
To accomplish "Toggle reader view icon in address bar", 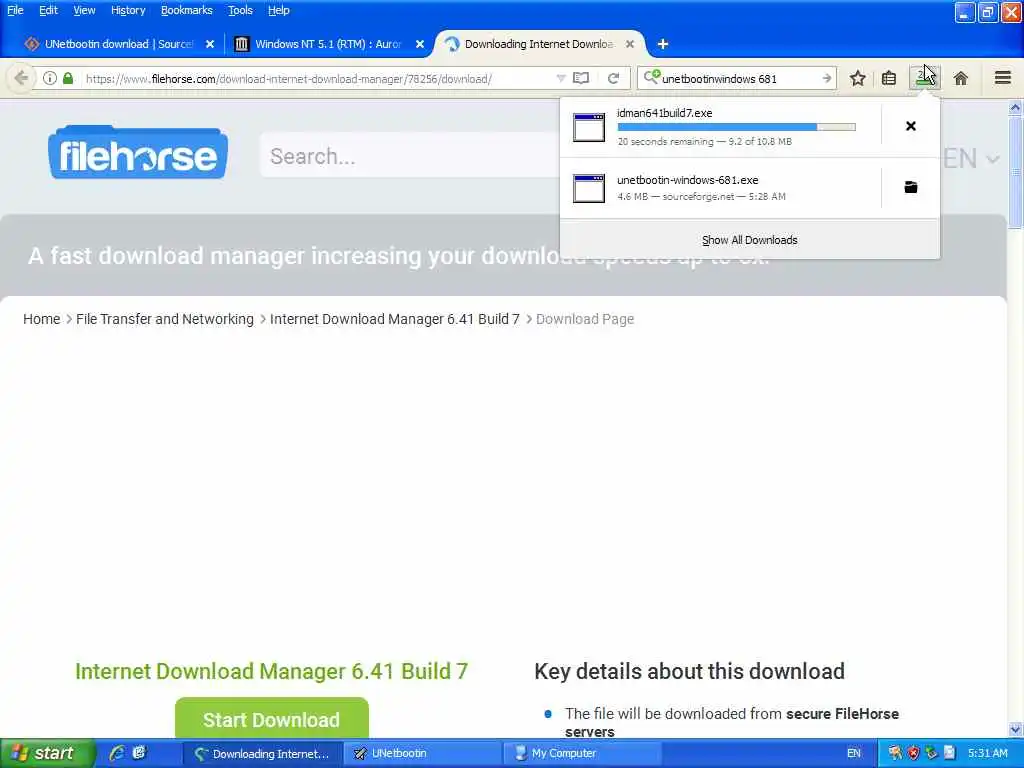I will coord(581,78).
